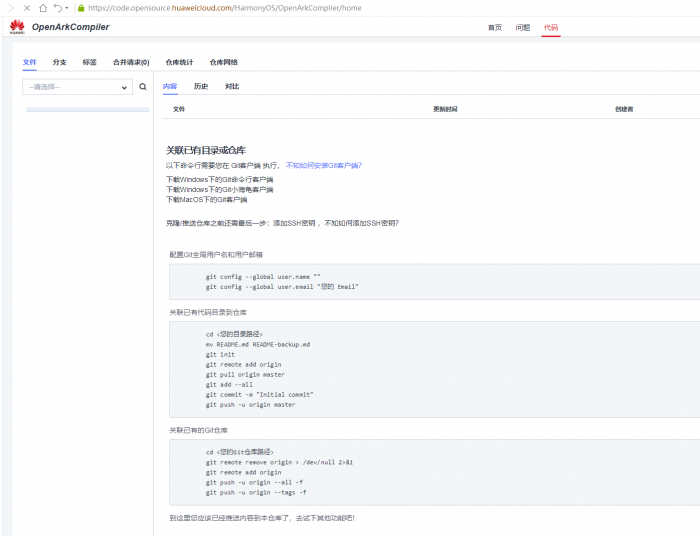700x536 pixels.
Task: Click the OpenArkCompiler project title
Action: (x=70, y=27)
